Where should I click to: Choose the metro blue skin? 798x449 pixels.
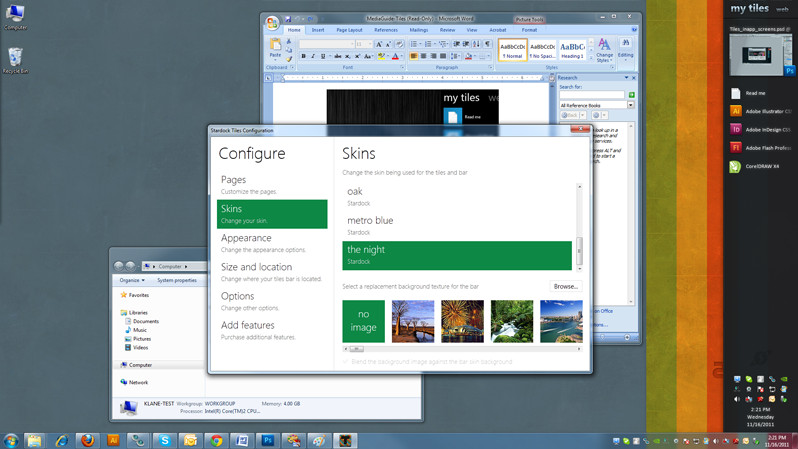457,226
